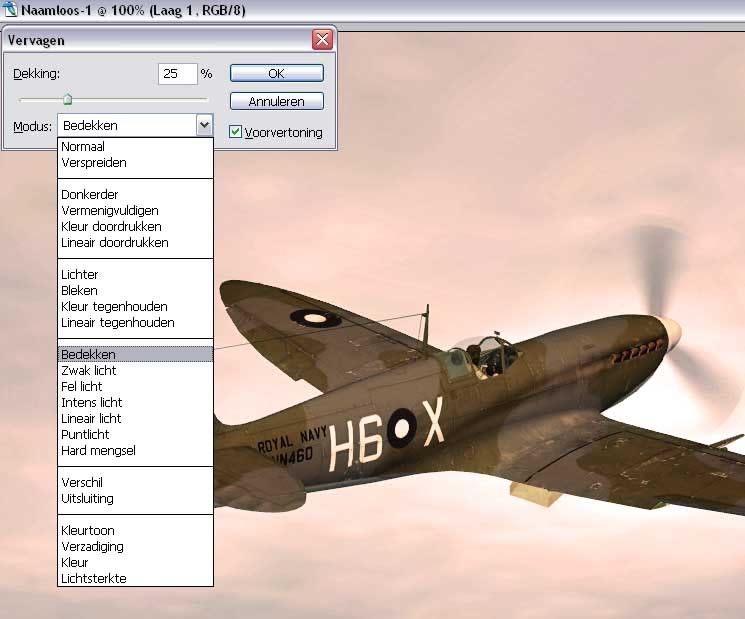Select Verschil blend mode

pos(135,482)
